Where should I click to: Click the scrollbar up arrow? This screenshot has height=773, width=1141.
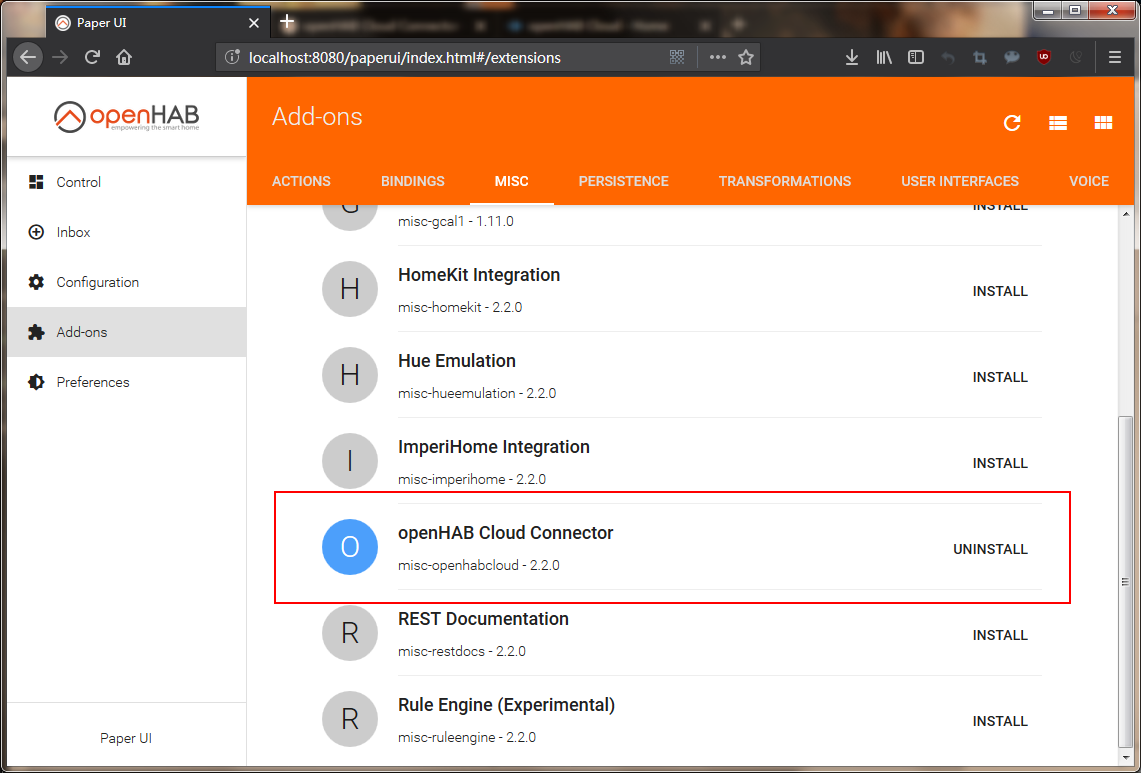pyautogui.click(x=1125, y=214)
